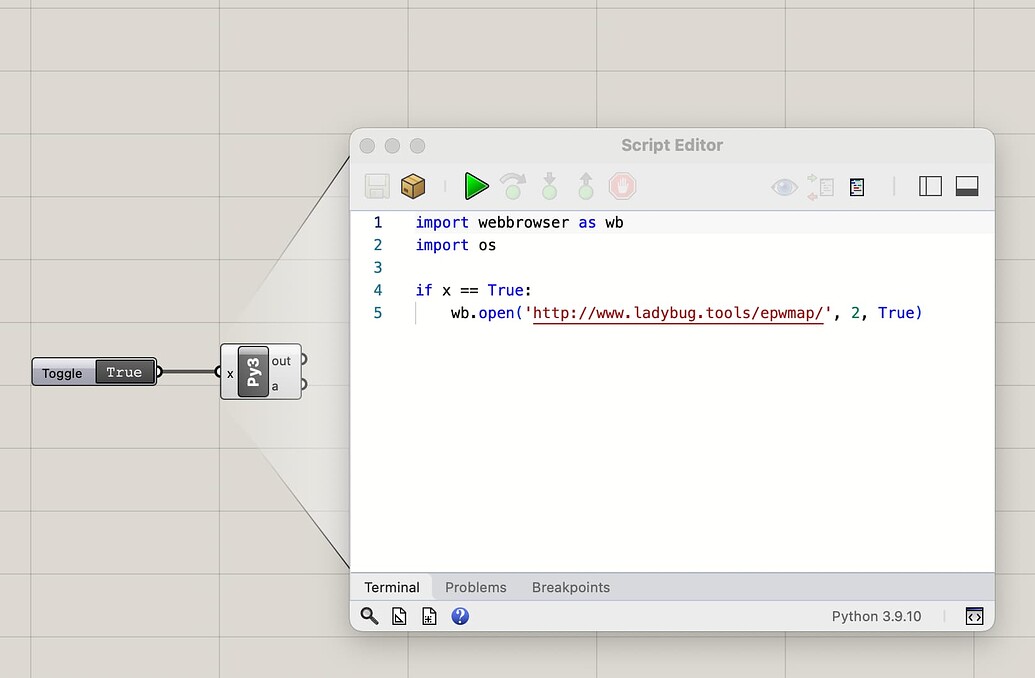Screen dimensions: 1035x678
Task: Select the Py3 component on the canvas
Action: click(x=255, y=371)
